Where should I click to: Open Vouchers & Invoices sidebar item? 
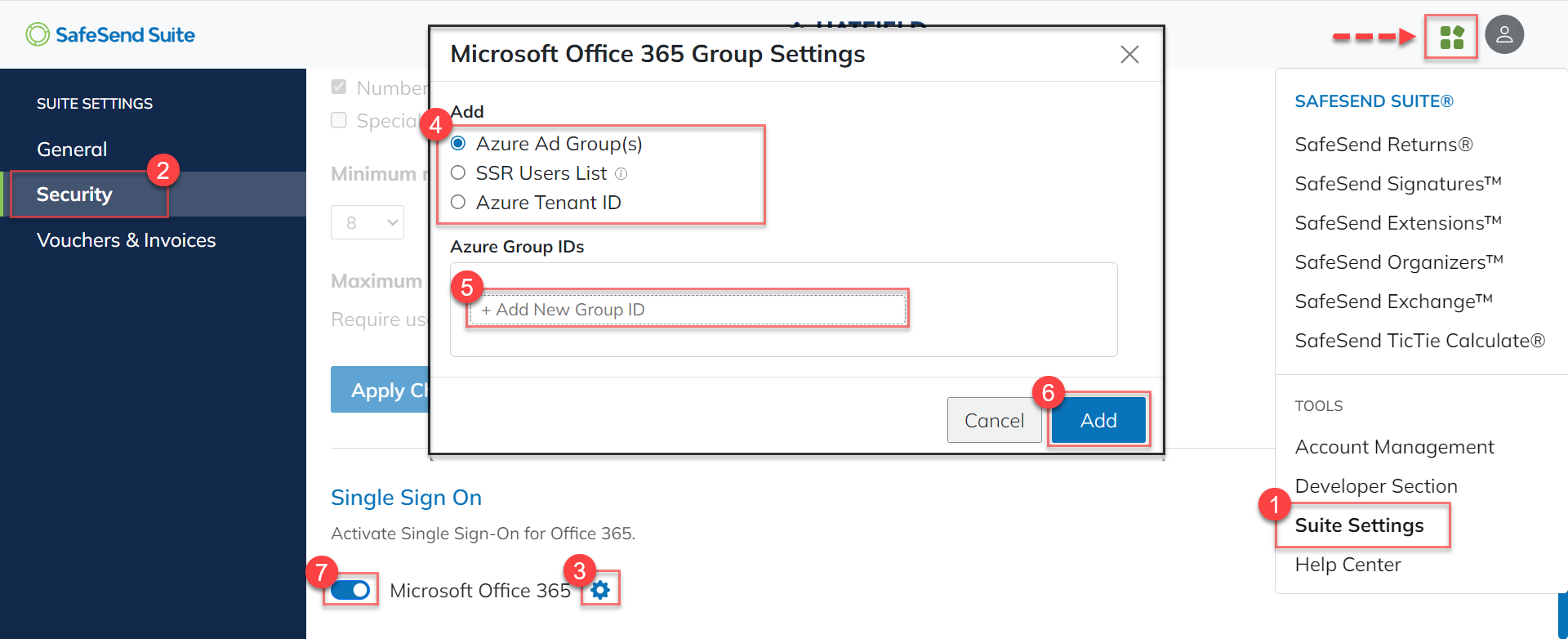[x=127, y=240]
